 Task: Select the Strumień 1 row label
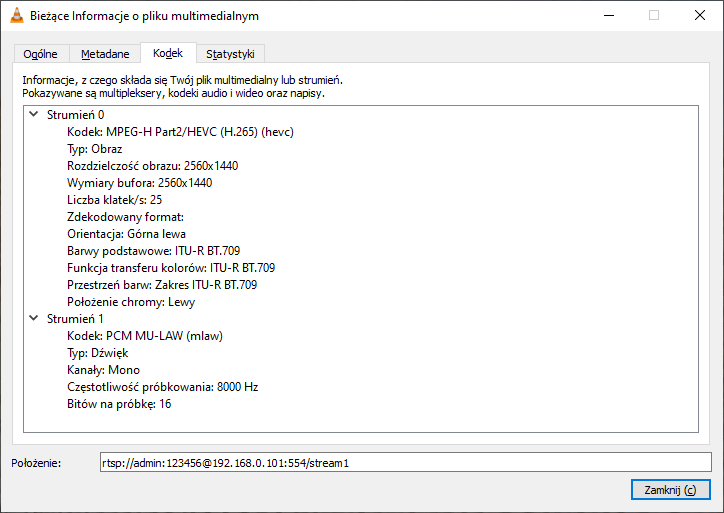pos(75,319)
